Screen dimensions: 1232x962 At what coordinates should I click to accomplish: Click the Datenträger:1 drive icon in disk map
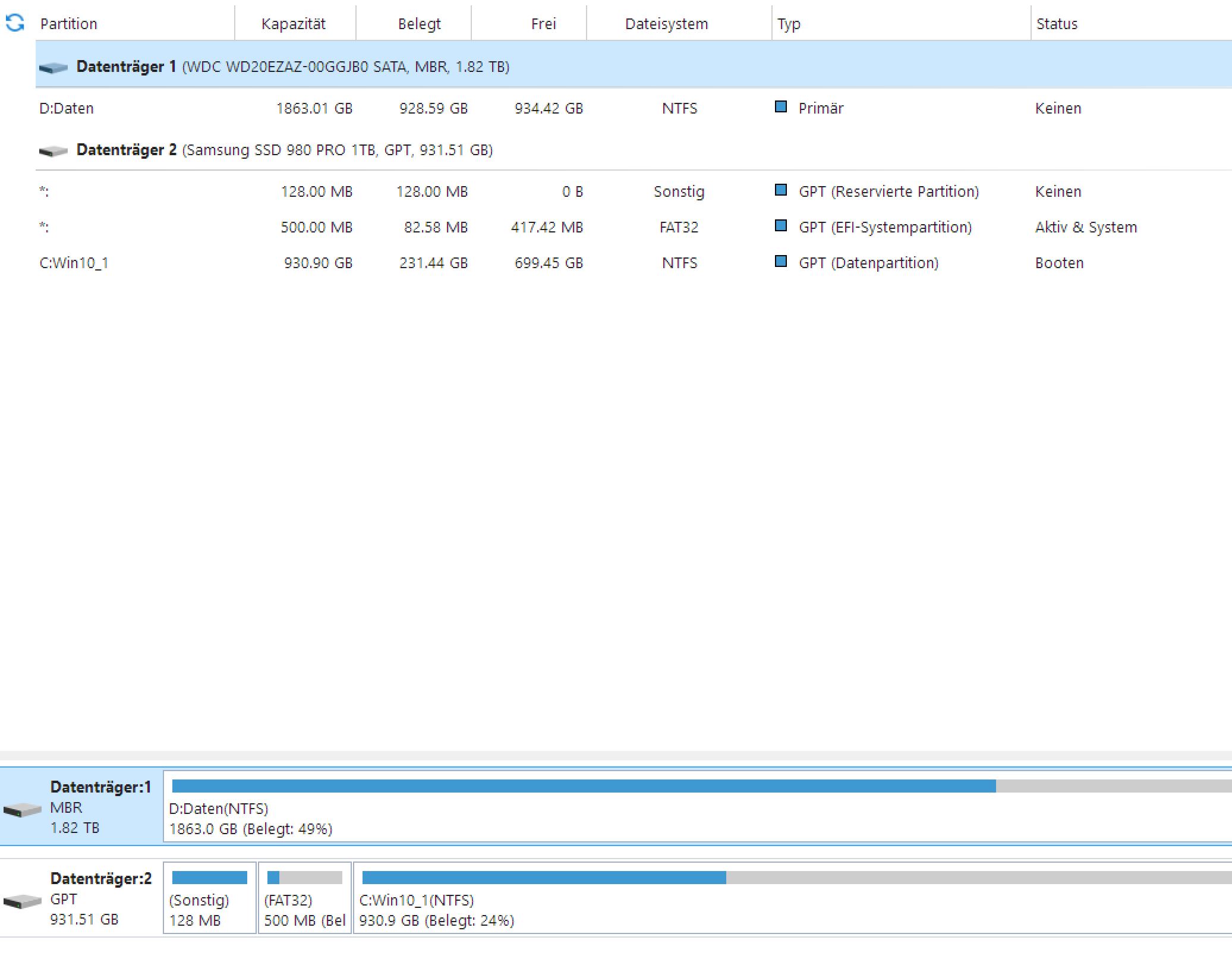tap(23, 810)
